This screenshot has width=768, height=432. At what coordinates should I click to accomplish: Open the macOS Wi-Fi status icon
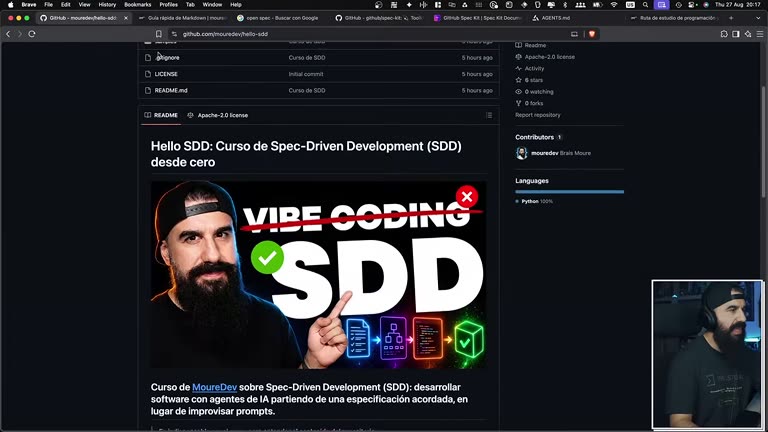pos(614,4)
